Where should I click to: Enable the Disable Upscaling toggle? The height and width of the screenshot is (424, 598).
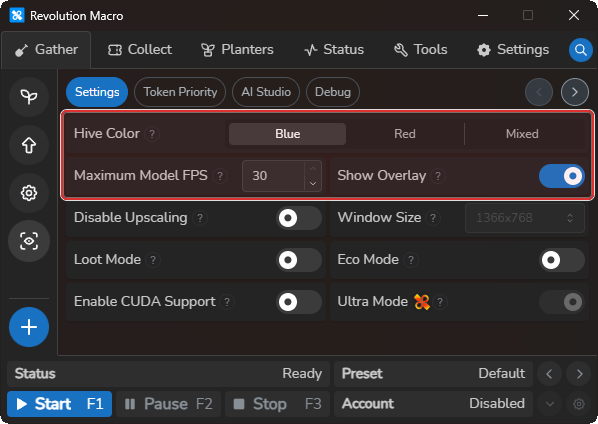tap(299, 218)
